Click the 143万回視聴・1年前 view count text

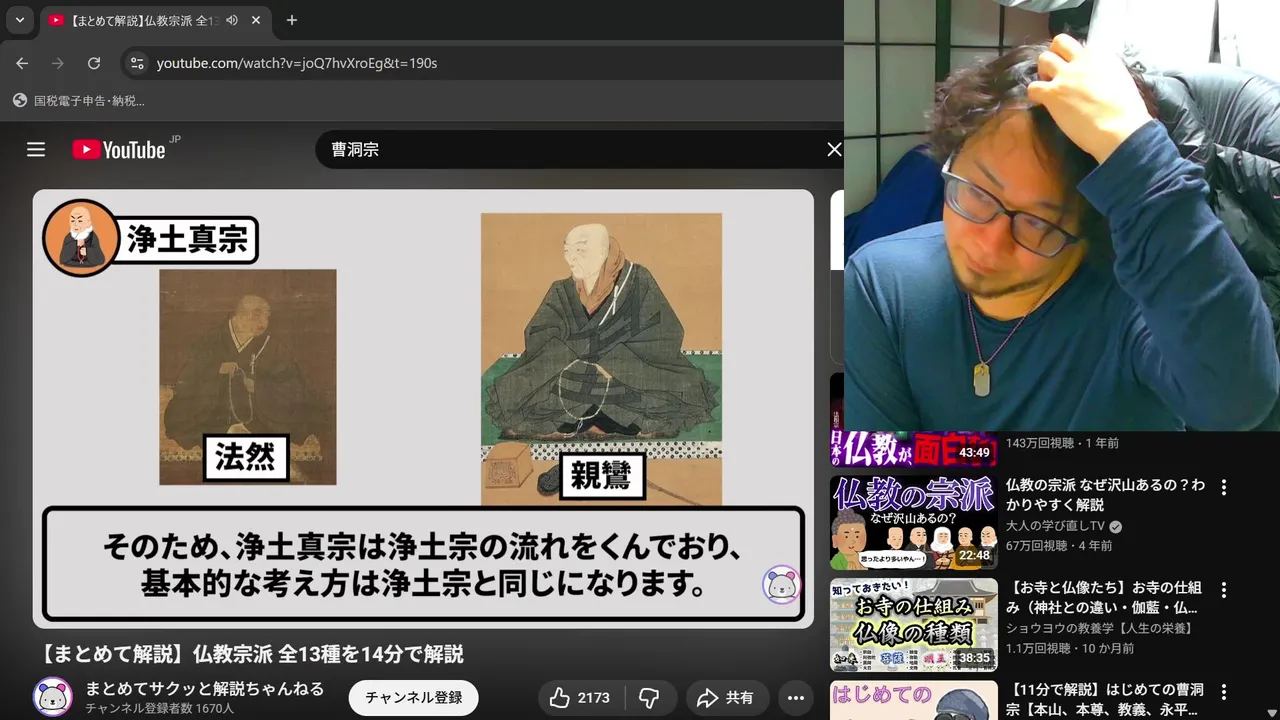(1062, 442)
